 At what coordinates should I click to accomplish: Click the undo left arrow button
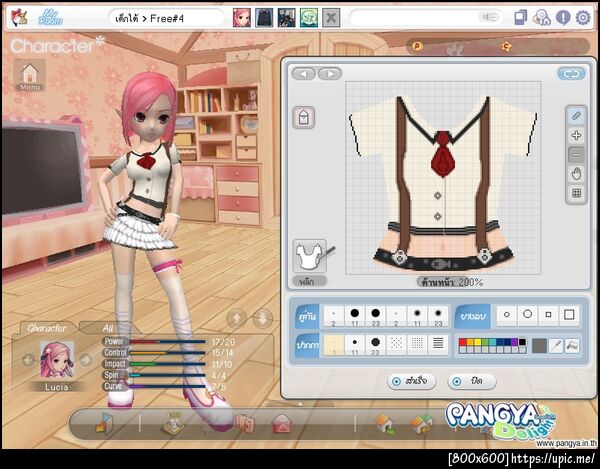304,73
